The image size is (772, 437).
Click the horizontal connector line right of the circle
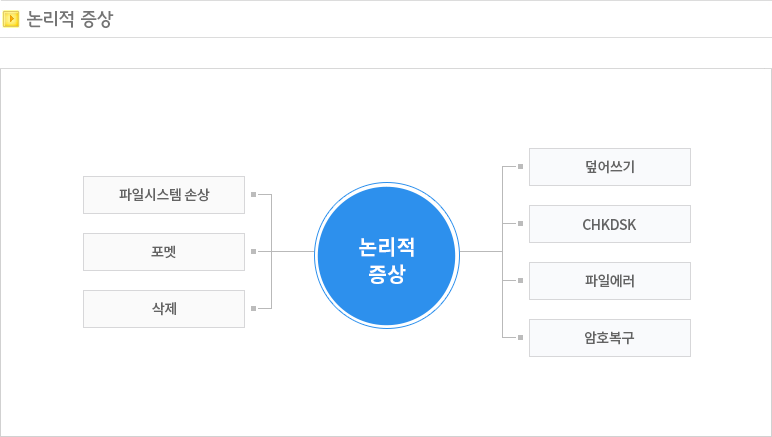(481, 252)
